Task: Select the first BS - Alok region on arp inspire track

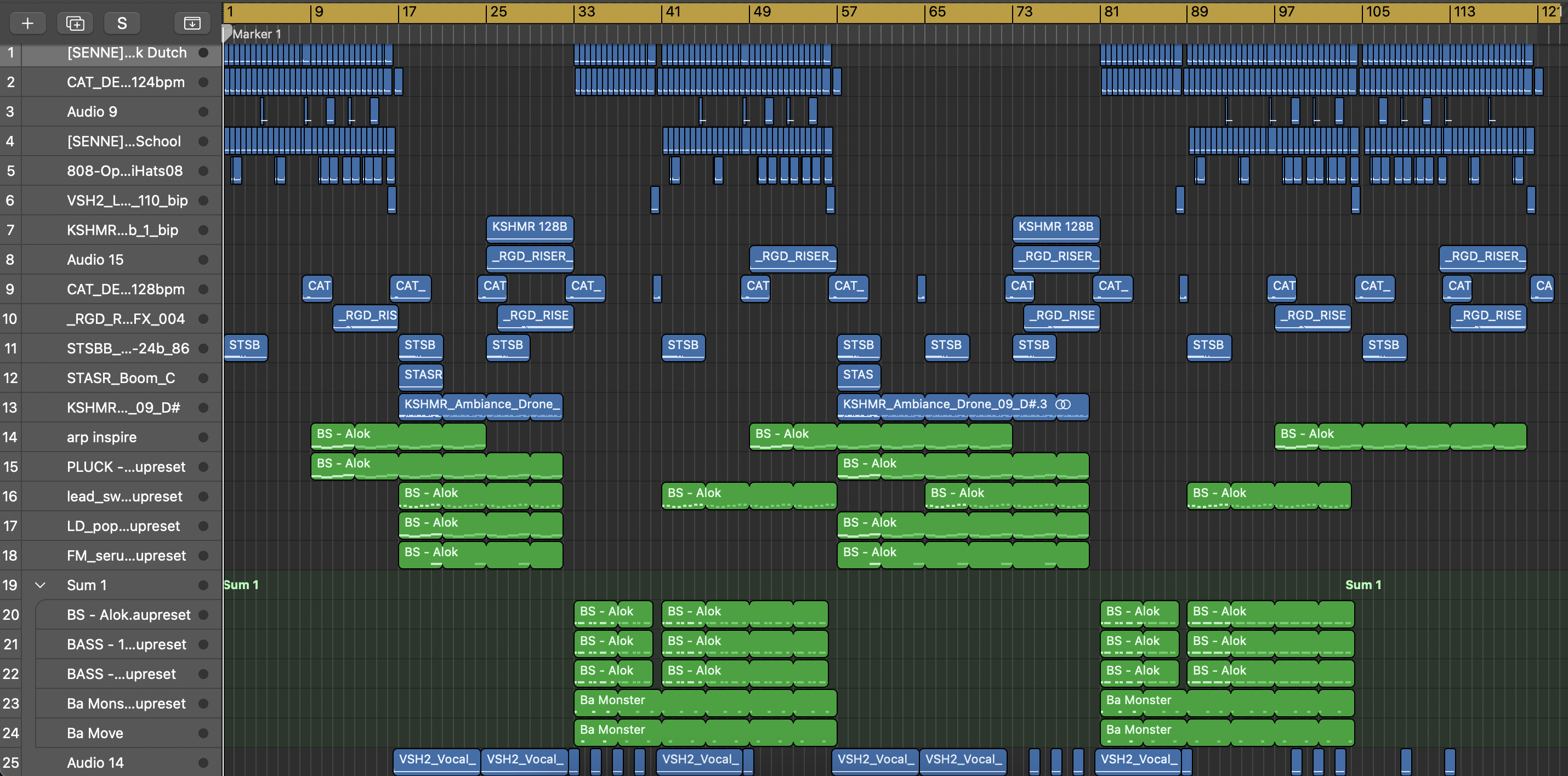Action: click(x=398, y=437)
